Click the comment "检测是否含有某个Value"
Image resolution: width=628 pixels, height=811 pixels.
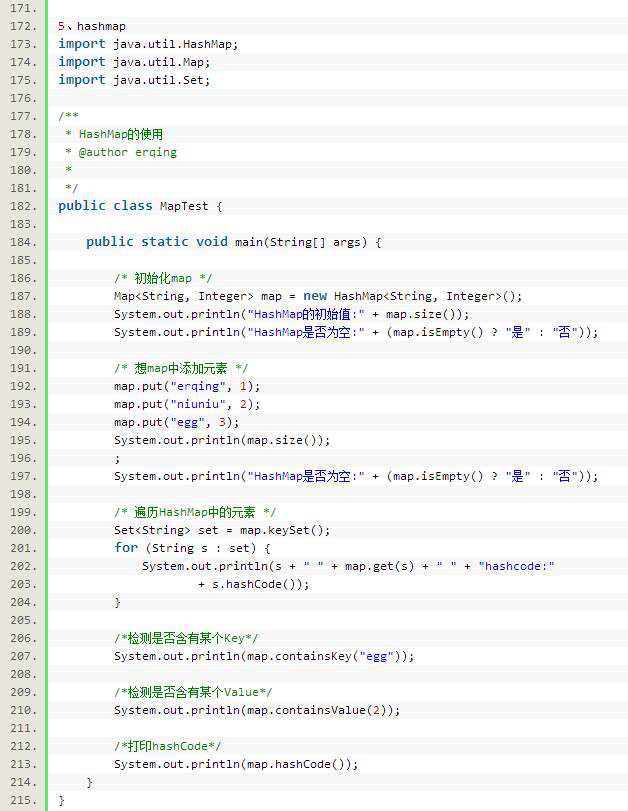click(193, 693)
